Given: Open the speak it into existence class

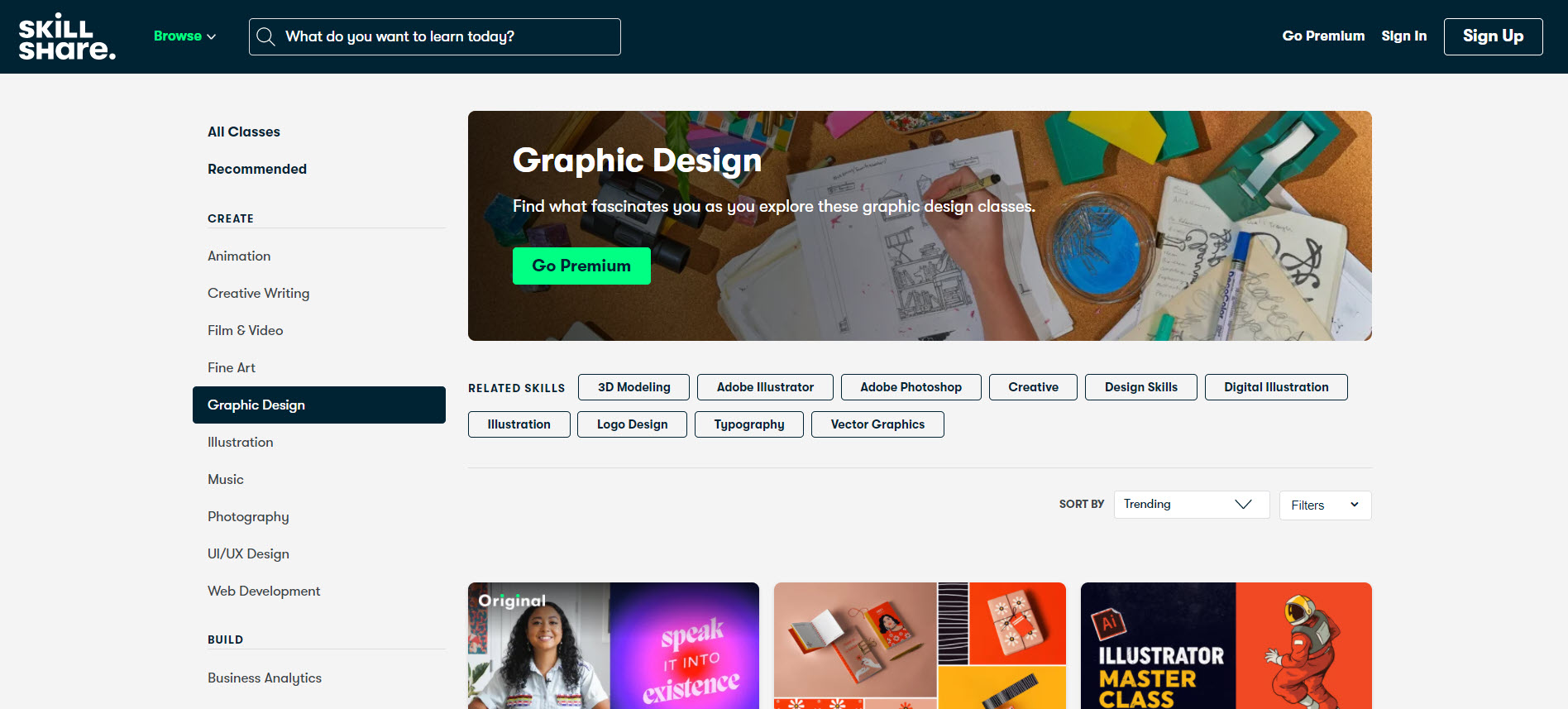Looking at the screenshot, I should coord(614,645).
